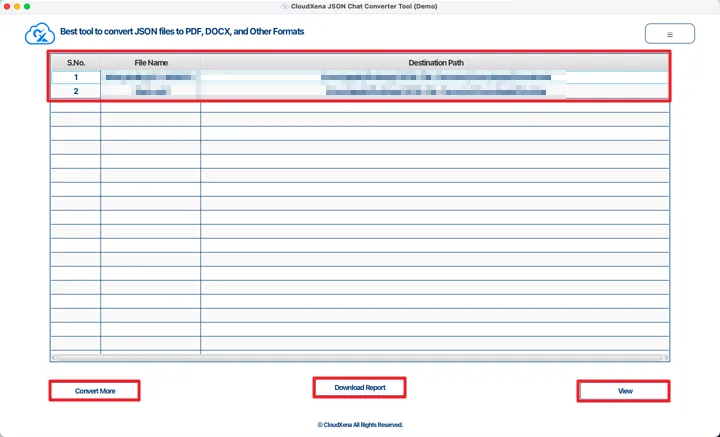Maximize window using green button
Screen dimensions: 720x437
click(27, 6)
